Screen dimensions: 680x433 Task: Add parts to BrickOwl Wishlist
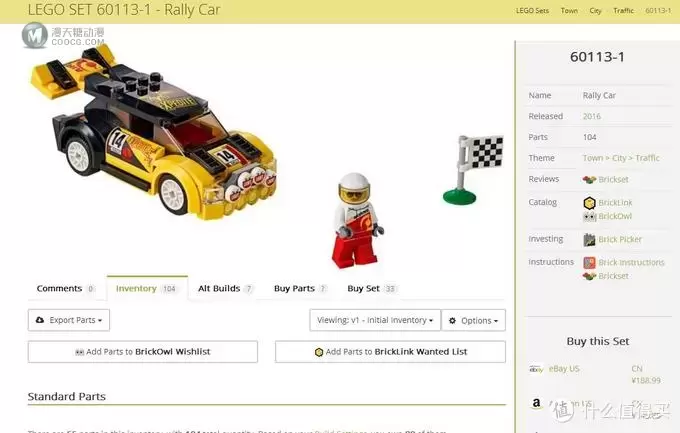coord(143,352)
